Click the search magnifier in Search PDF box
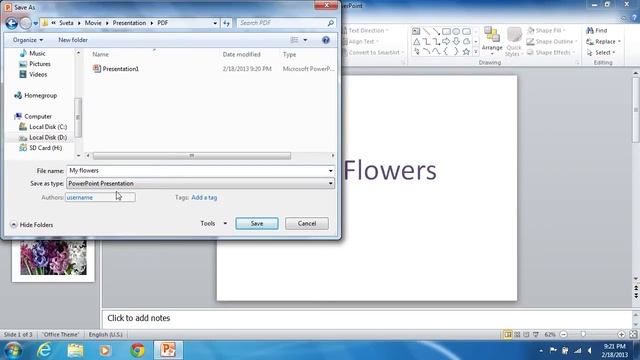The width and height of the screenshot is (640, 360). coord(331,23)
